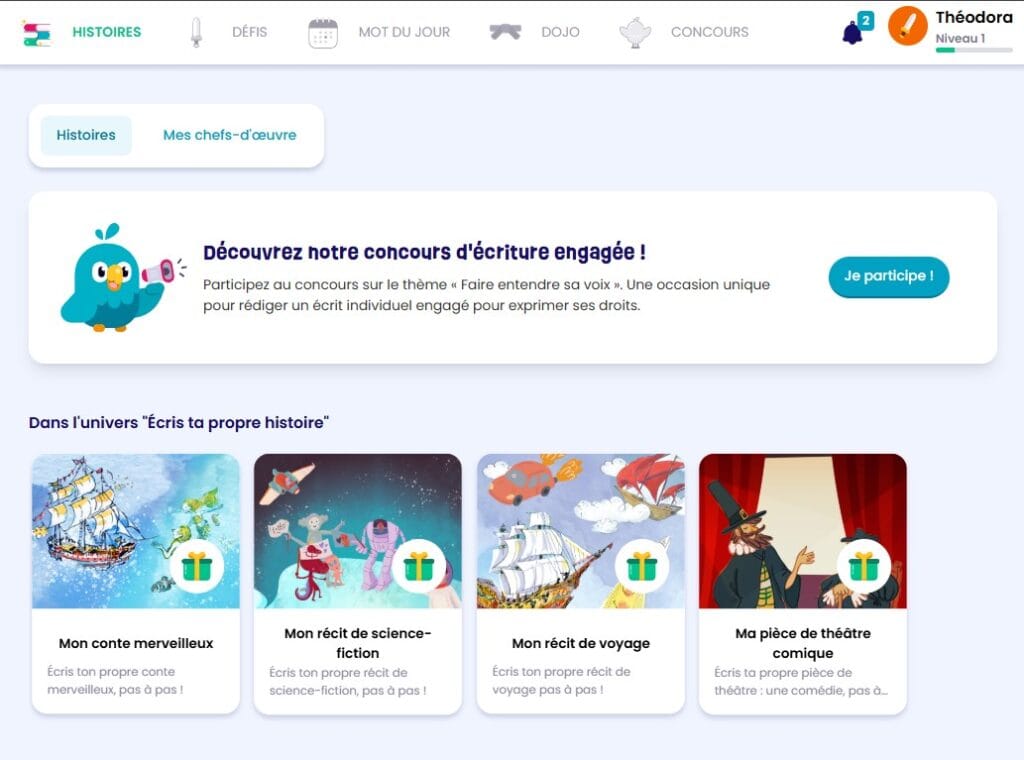Click the Dojo belt icon
The width and height of the screenshot is (1024, 760).
point(505,31)
